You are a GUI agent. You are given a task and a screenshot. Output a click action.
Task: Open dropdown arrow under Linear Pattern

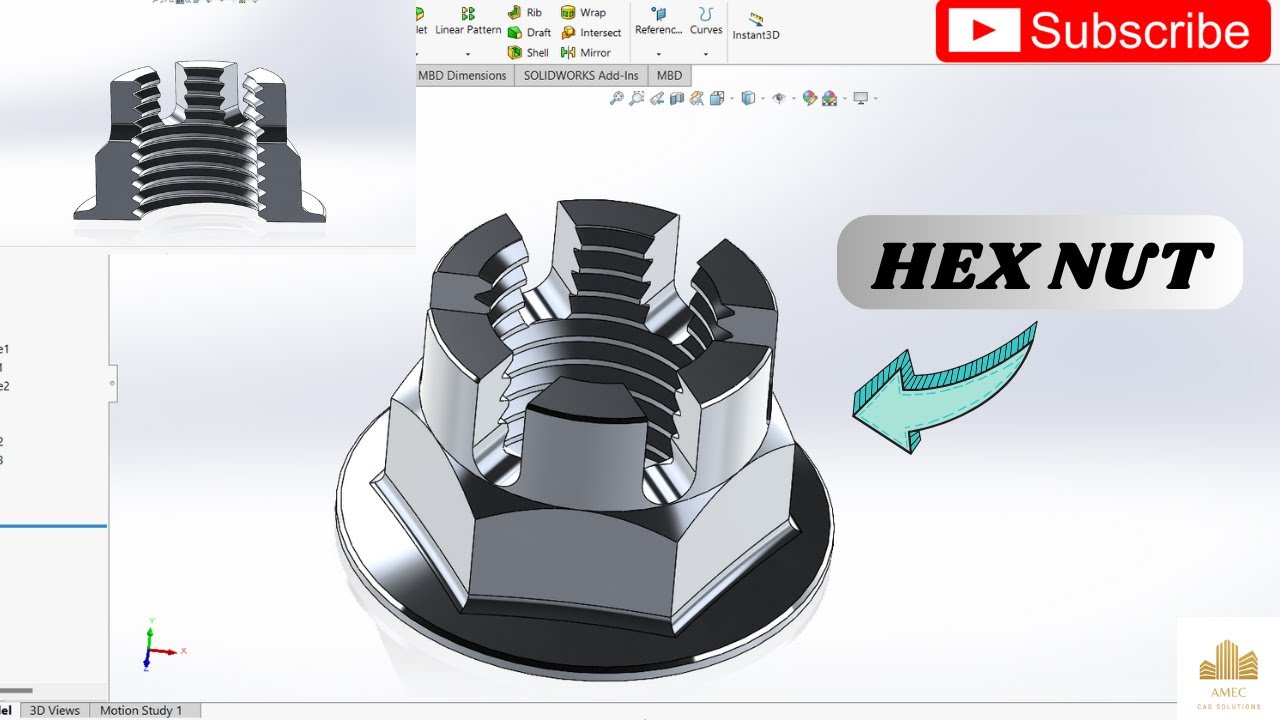pyautogui.click(x=468, y=53)
